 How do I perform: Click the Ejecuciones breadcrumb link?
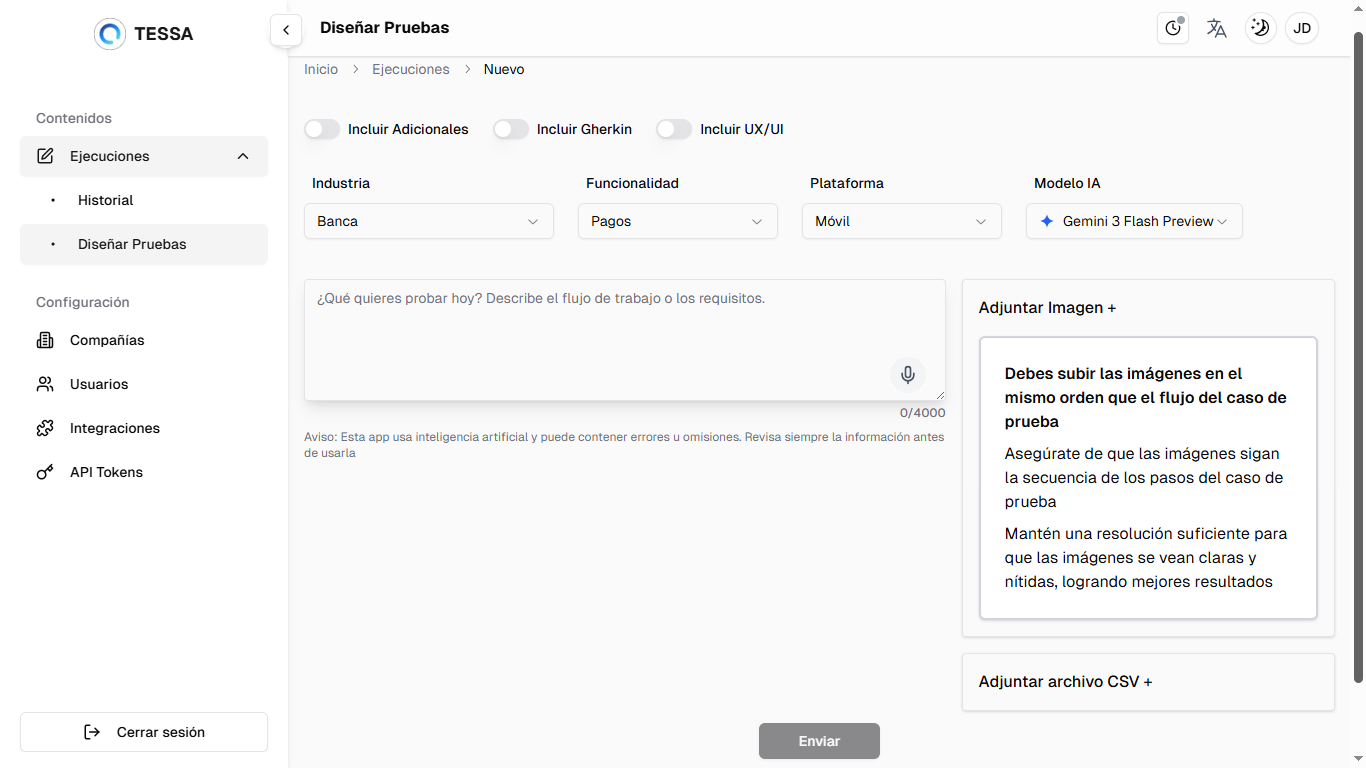pos(410,69)
